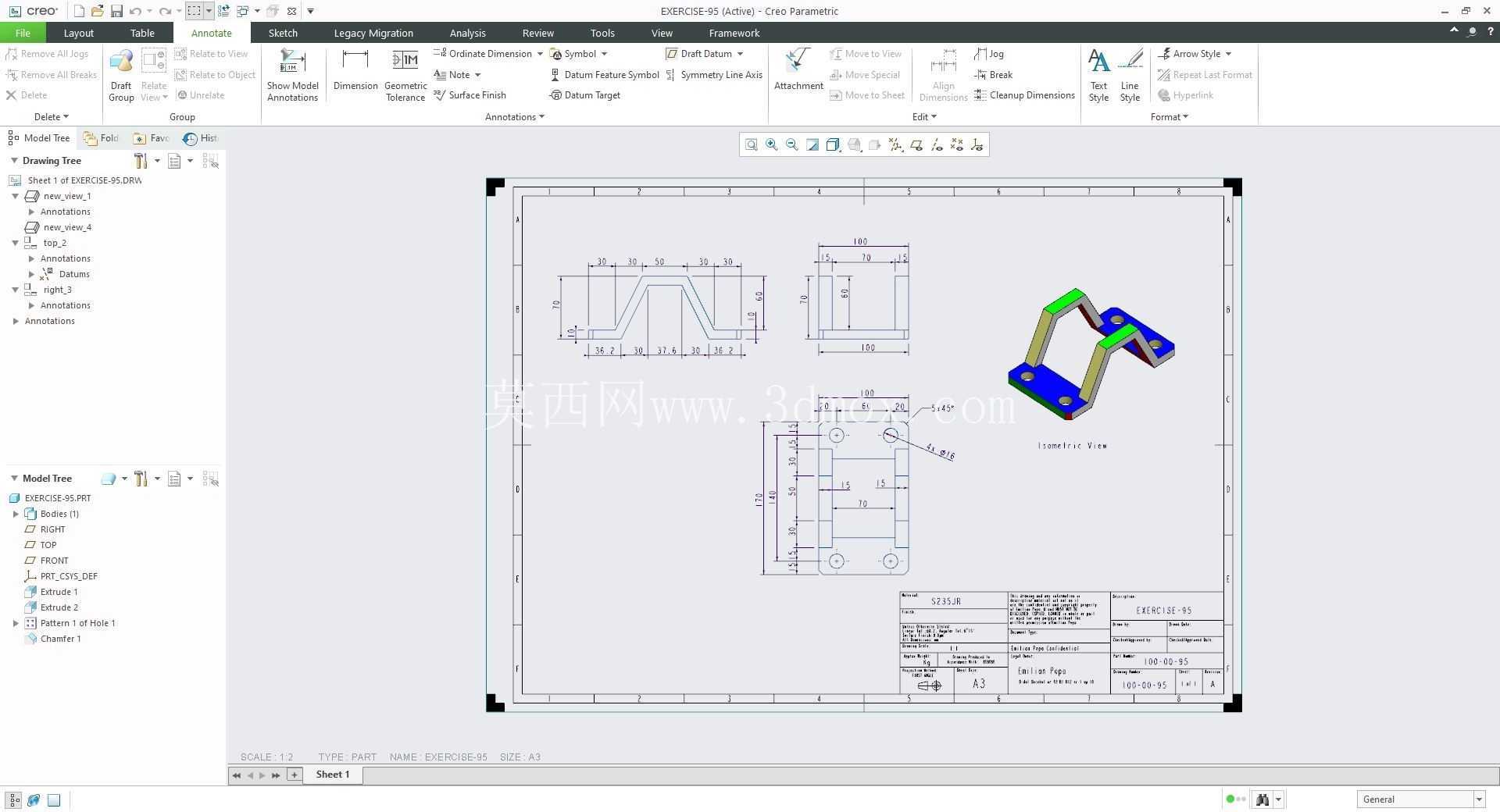Switch to the Table ribbon tab
The image size is (1500, 812).
coord(142,33)
